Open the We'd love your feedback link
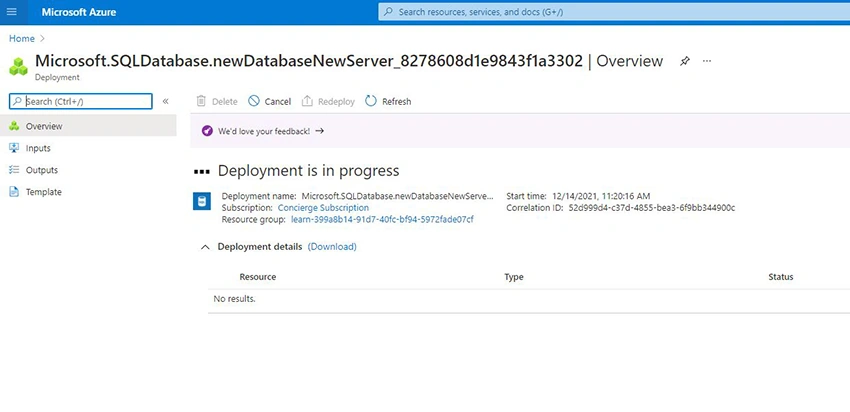 pyautogui.click(x=264, y=131)
